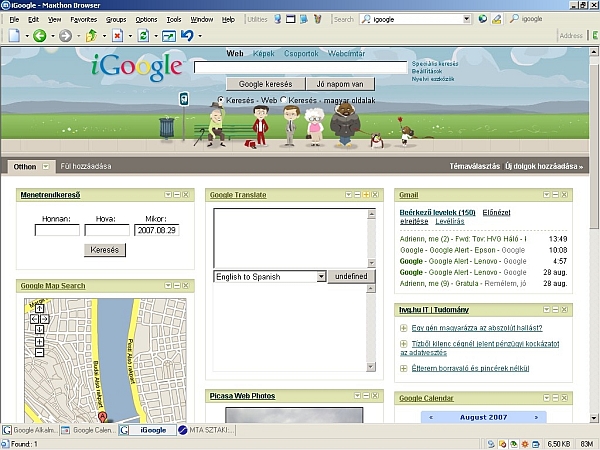Minimize the Google Map Search gadget
Screen dimensions: 600x450
pyautogui.click(x=177, y=285)
